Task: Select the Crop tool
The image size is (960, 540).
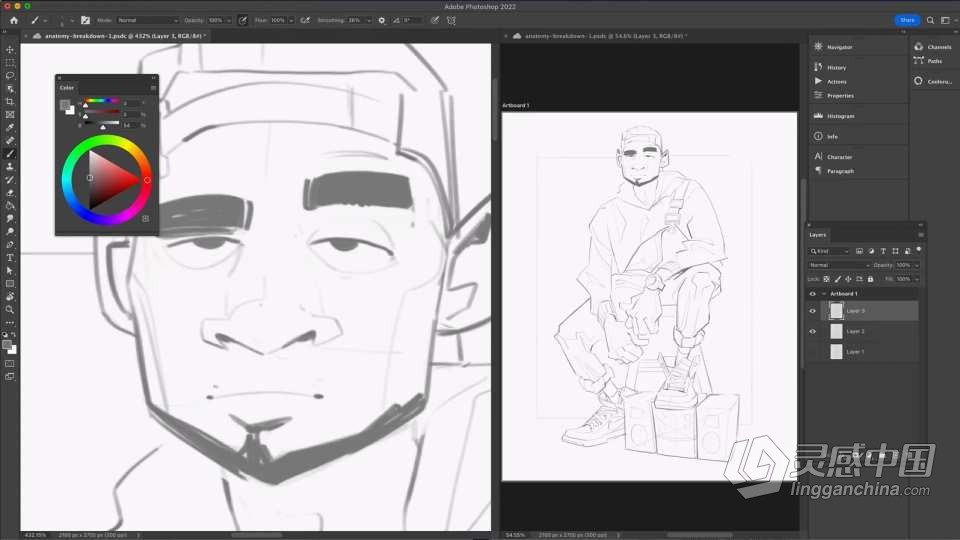Action: tap(10, 102)
